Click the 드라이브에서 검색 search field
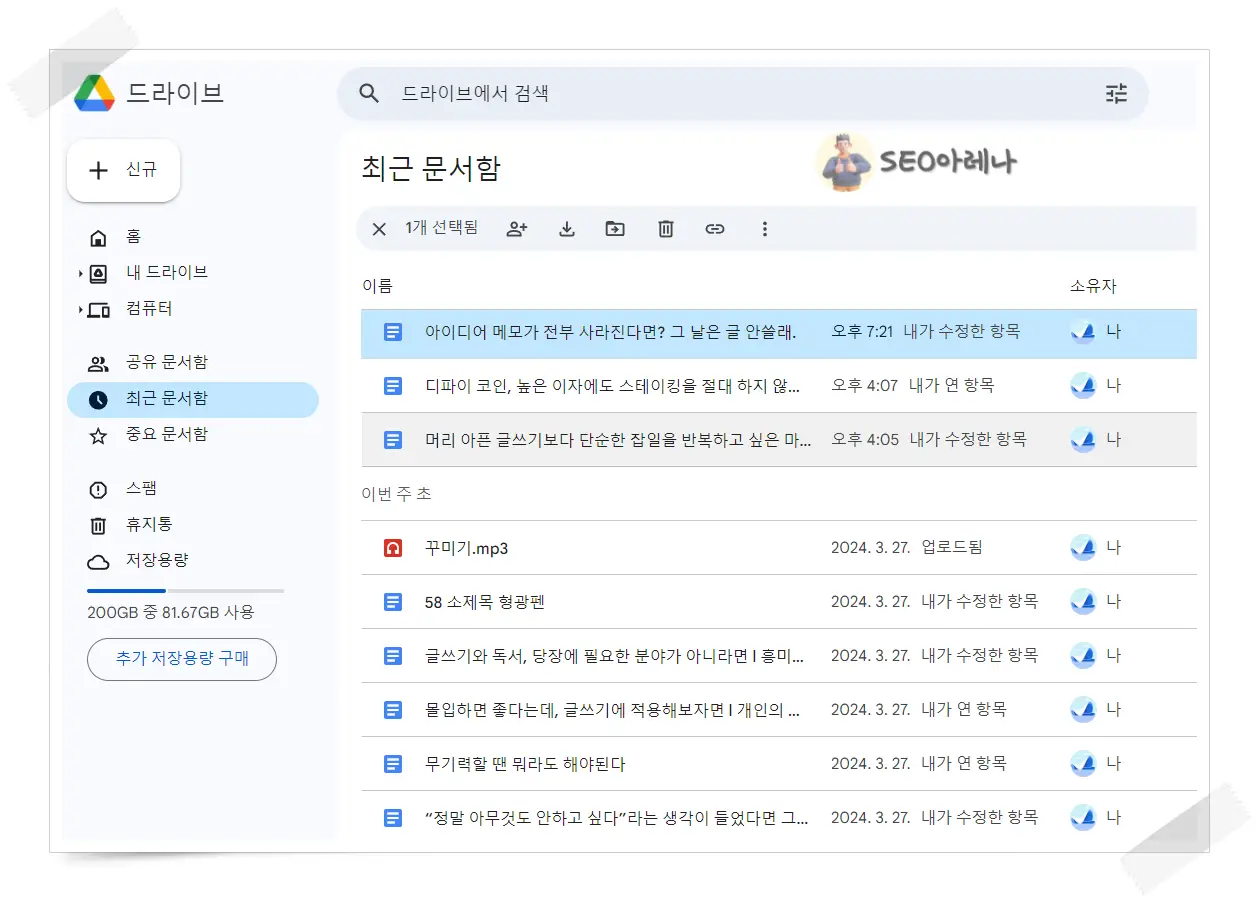The image size is (1258, 901). tap(742, 94)
